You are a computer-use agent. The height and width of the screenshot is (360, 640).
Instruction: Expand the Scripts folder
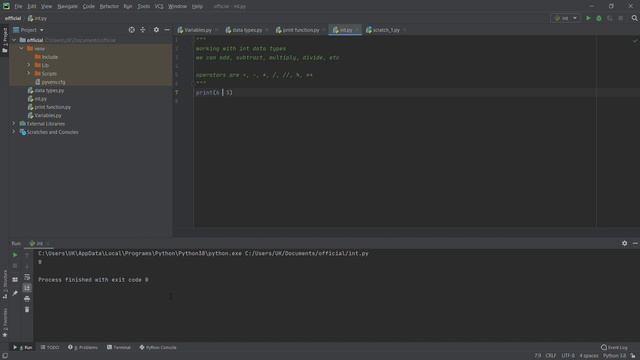point(29,73)
